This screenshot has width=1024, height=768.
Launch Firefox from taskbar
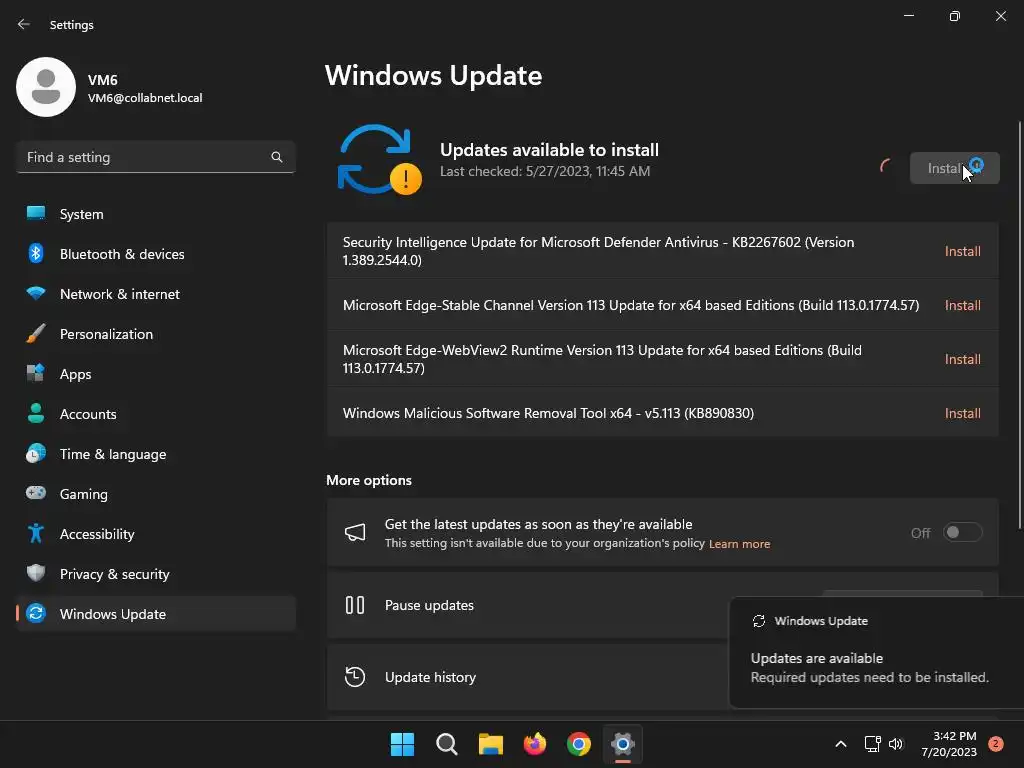point(535,744)
